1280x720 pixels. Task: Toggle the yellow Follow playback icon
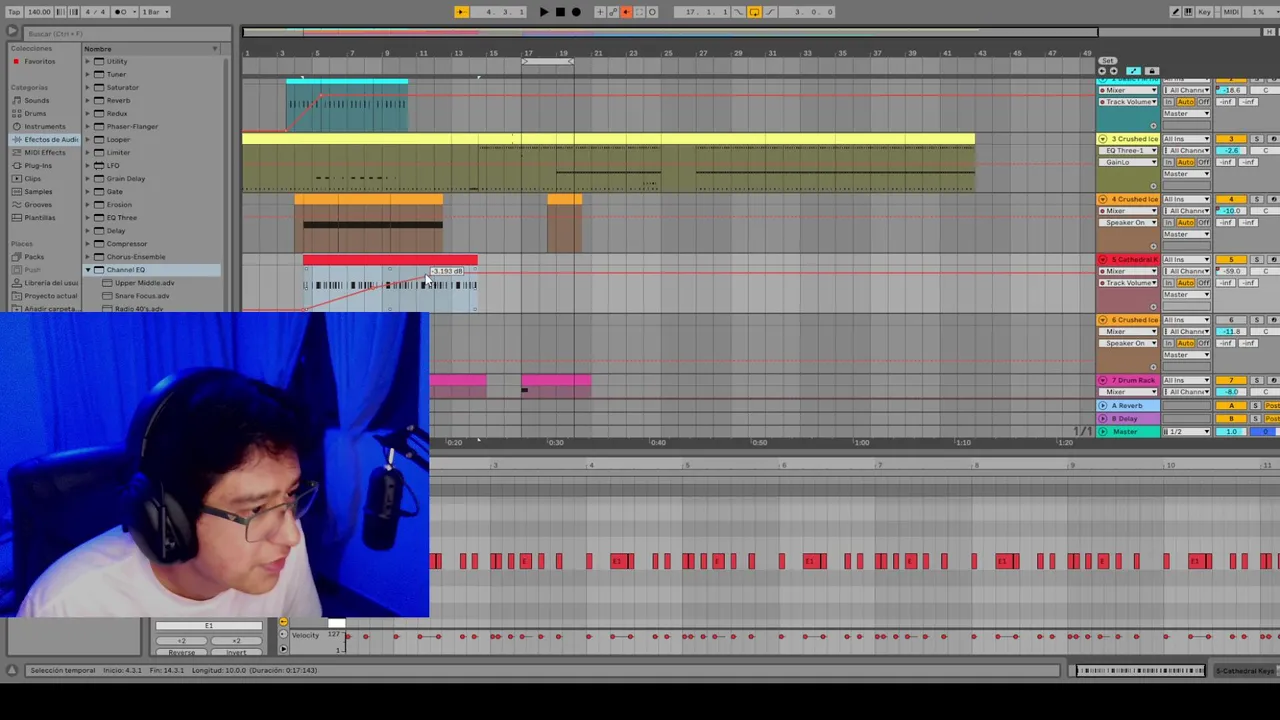coord(461,12)
